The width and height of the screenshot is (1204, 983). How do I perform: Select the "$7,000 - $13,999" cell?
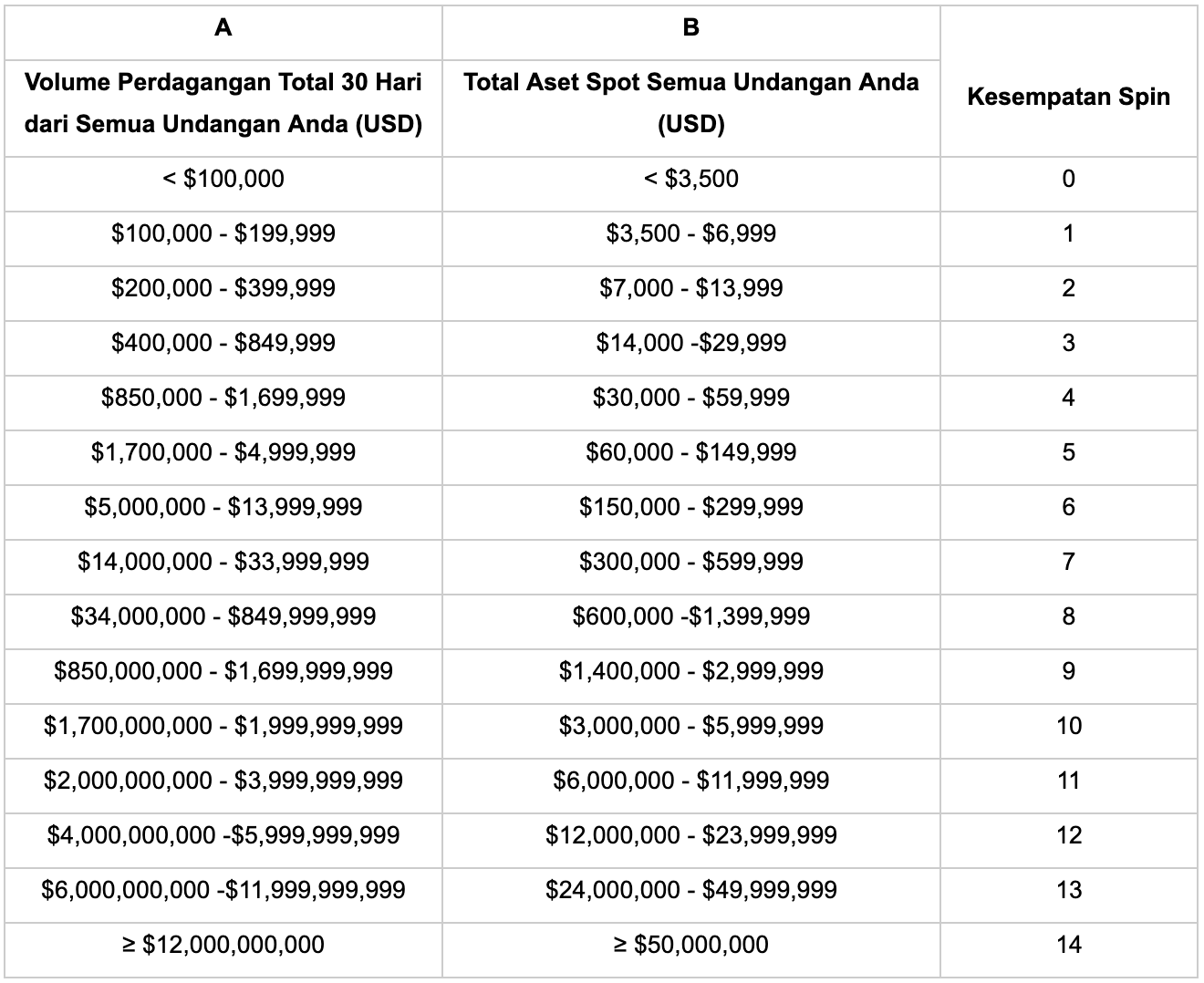tap(690, 288)
